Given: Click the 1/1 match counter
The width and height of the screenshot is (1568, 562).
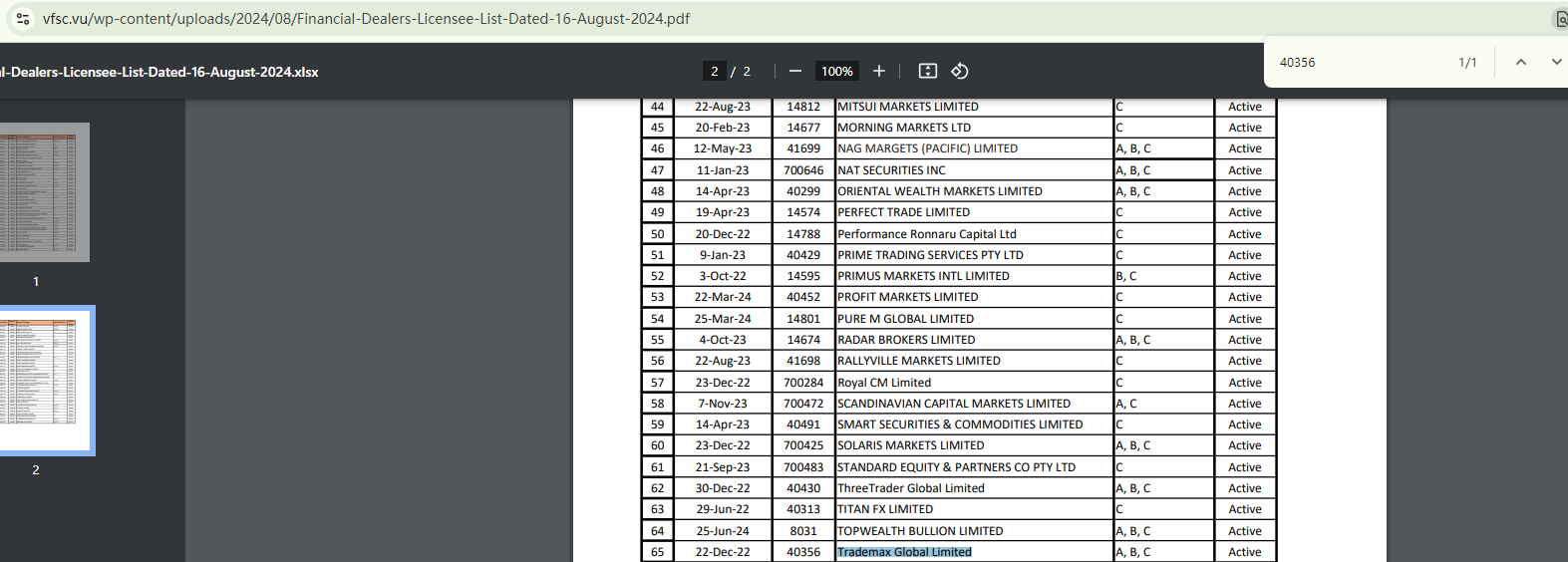Looking at the screenshot, I should pyautogui.click(x=1467, y=63).
